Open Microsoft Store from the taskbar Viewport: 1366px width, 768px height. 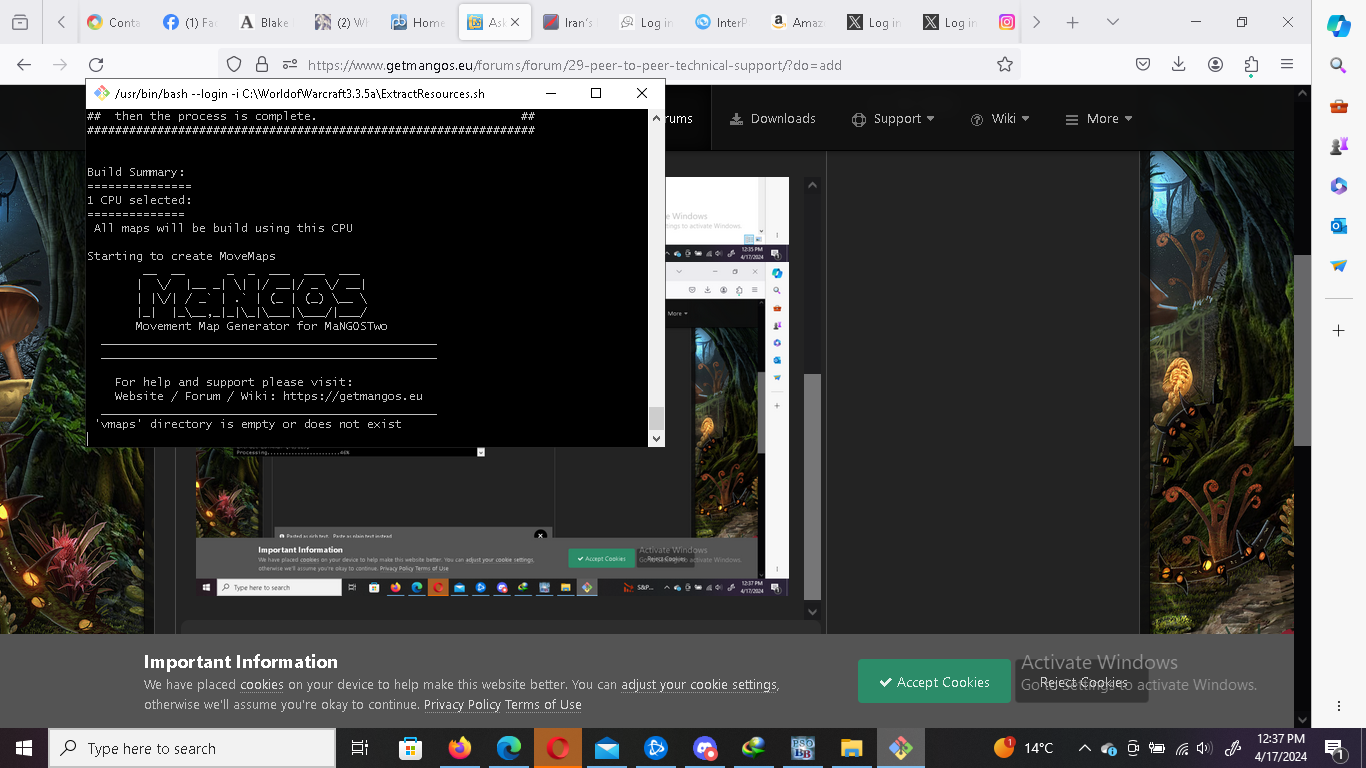pyautogui.click(x=411, y=748)
